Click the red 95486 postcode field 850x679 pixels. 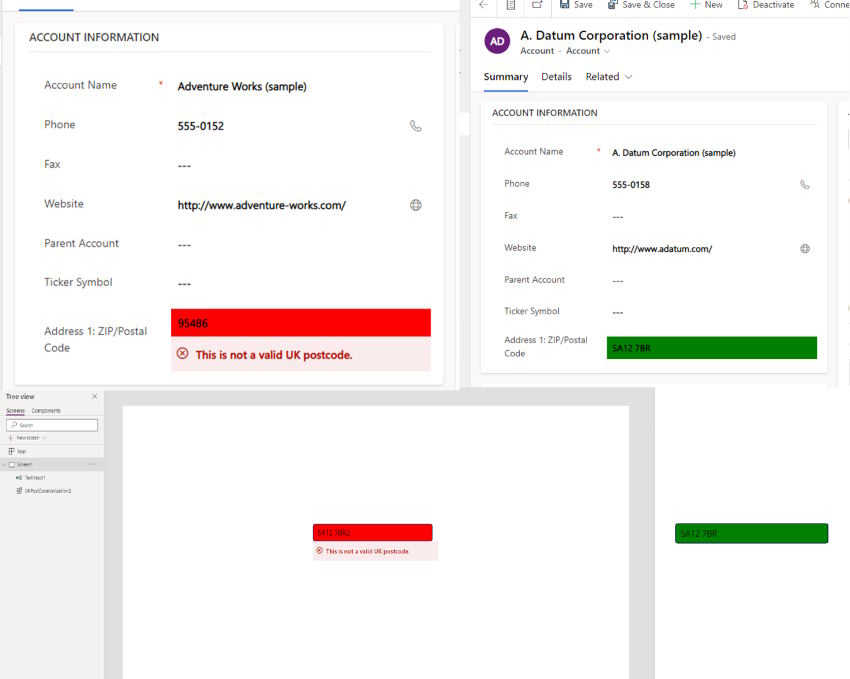pyautogui.click(x=300, y=323)
